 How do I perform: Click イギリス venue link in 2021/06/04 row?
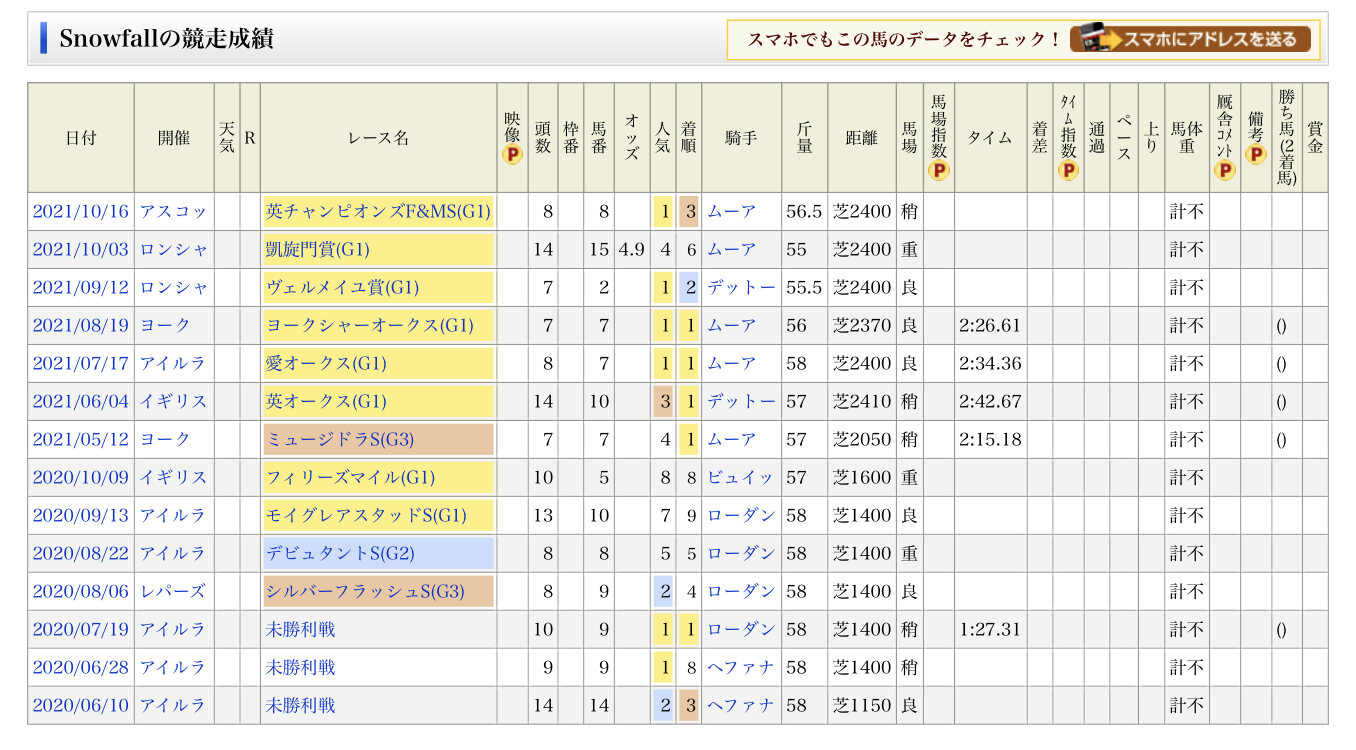click(173, 402)
